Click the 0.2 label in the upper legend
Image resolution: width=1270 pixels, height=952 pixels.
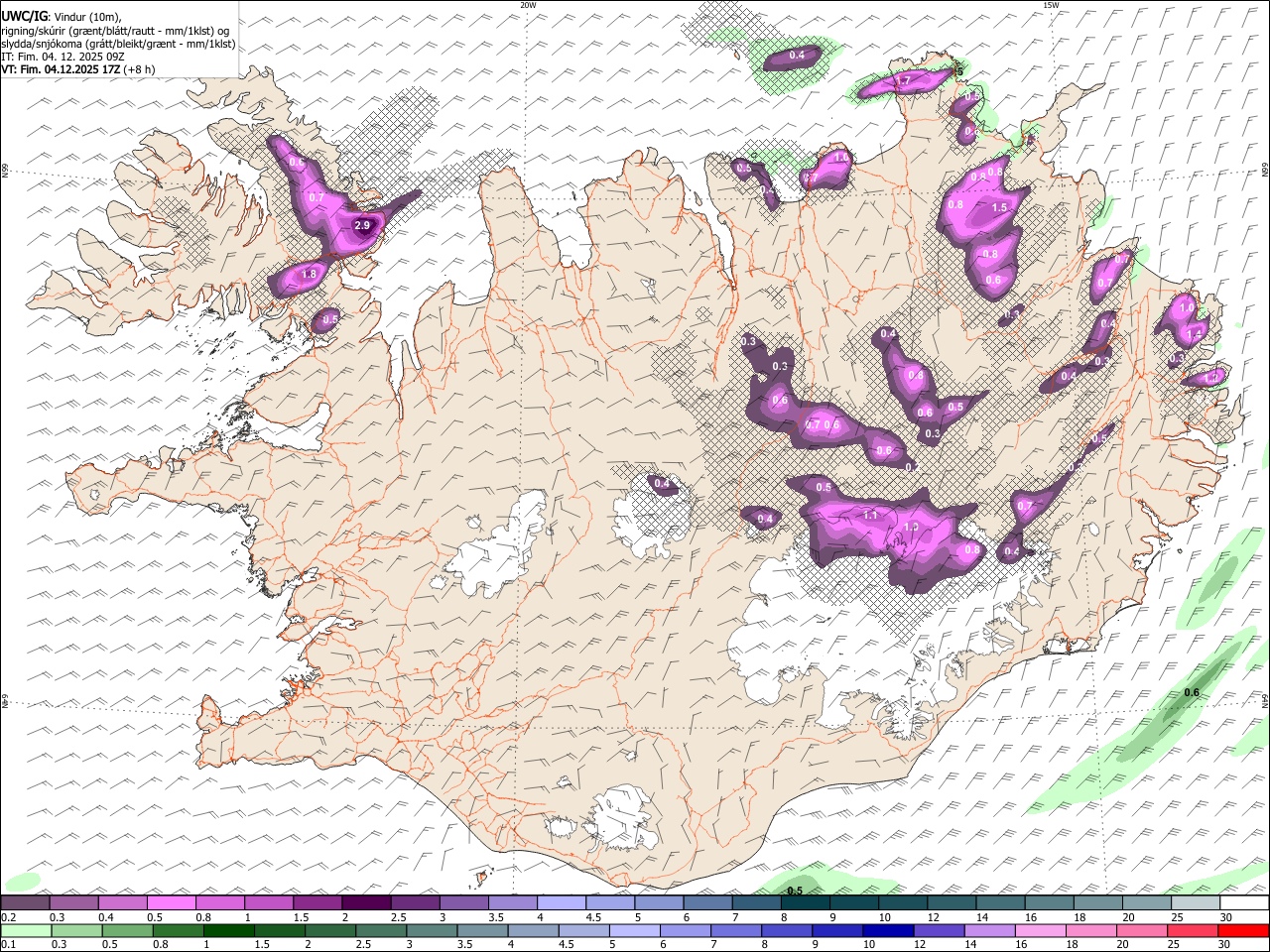10,917
